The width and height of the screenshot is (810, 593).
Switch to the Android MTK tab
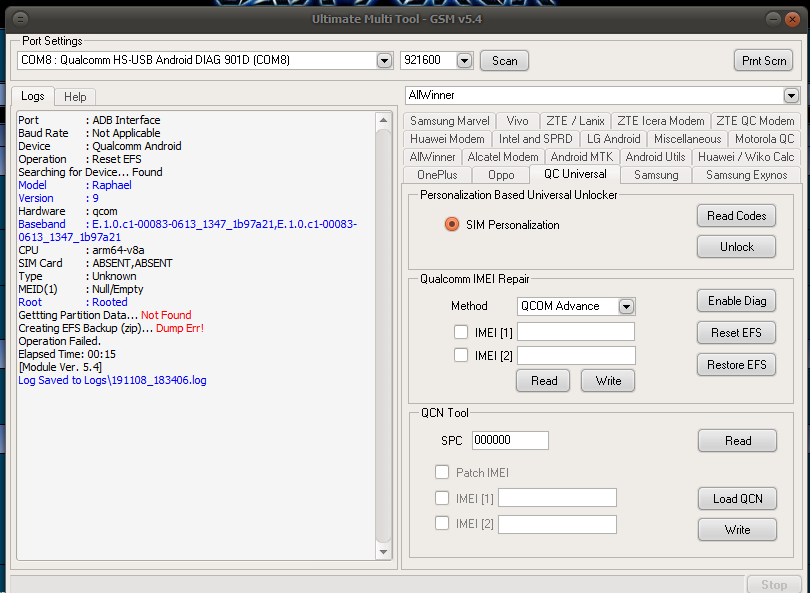pyautogui.click(x=580, y=157)
